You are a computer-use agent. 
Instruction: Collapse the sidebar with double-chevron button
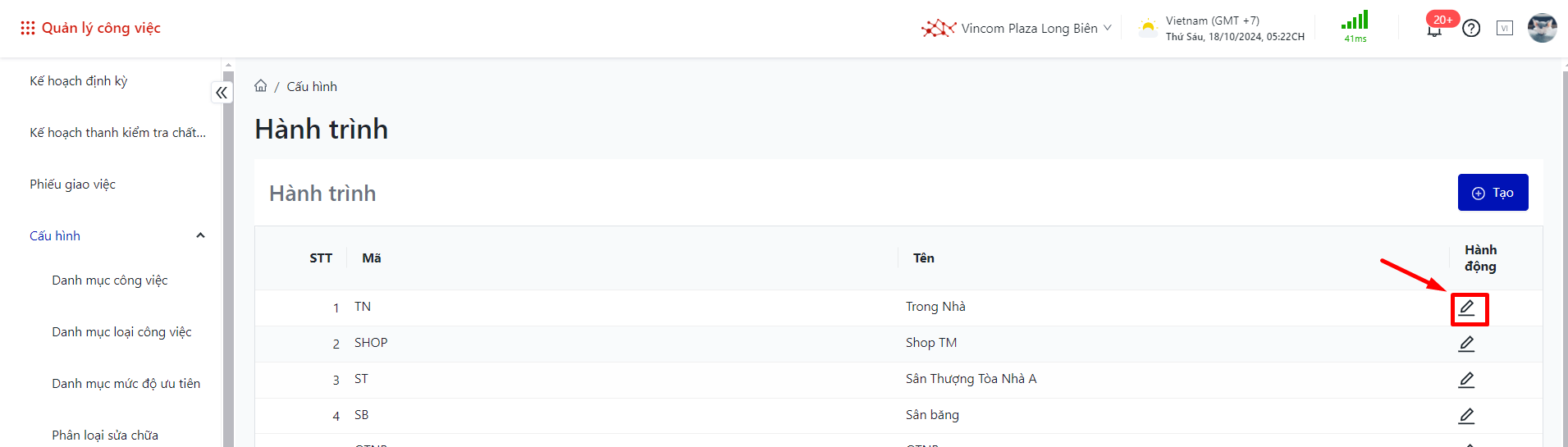pyautogui.click(x=222, y=93)
